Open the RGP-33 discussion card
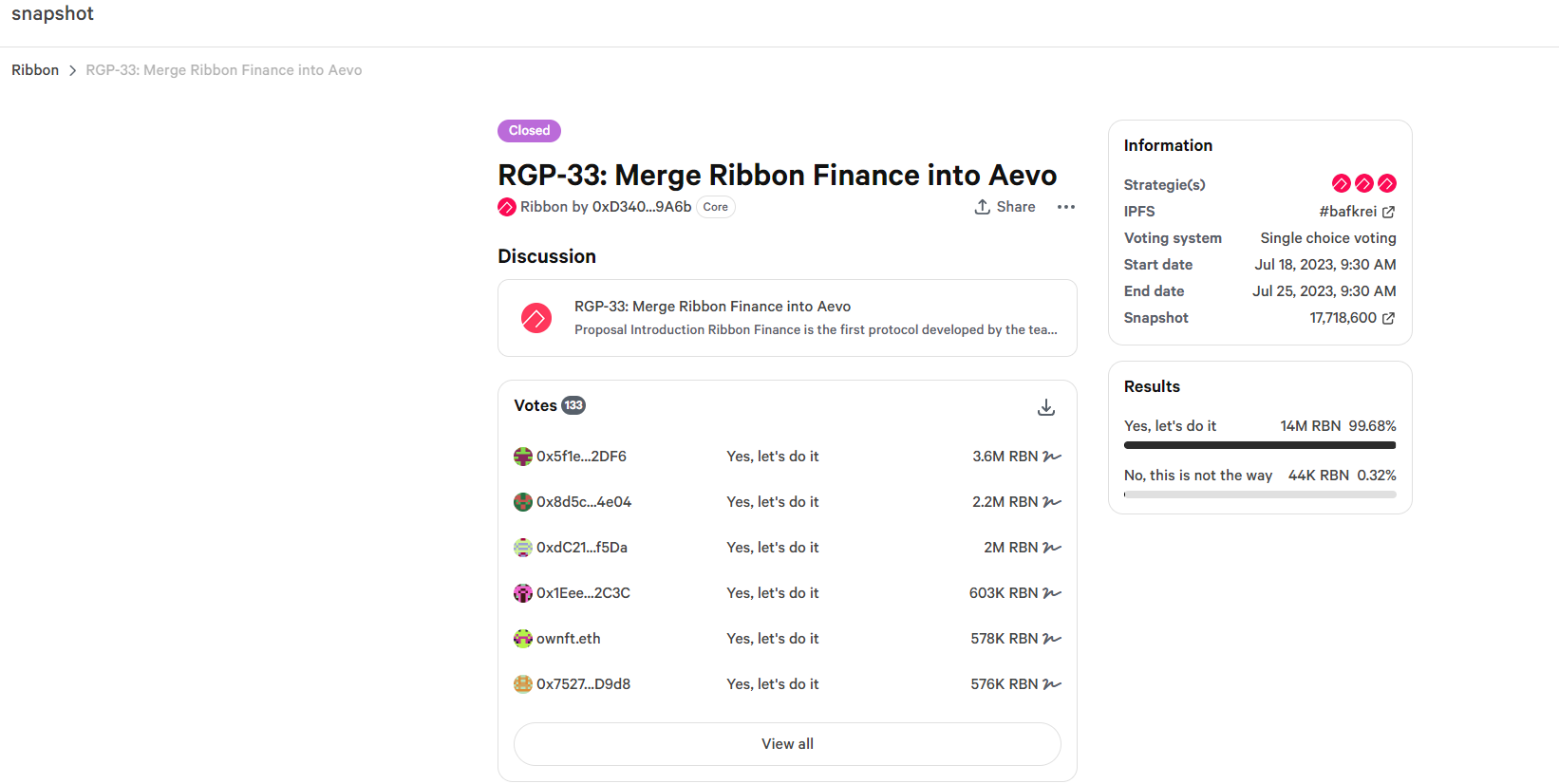Screen dimensions: 1559x784 [x=787, y=318]
